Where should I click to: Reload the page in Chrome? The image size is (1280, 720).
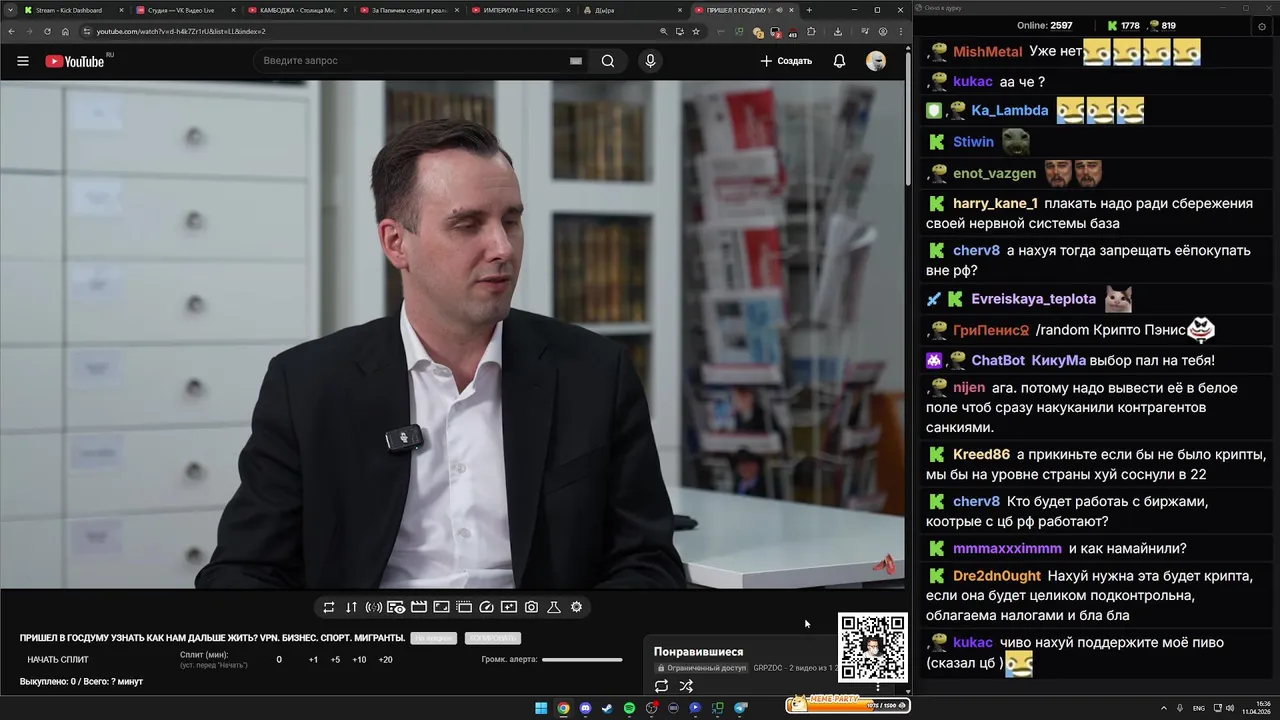click(47, 31)
